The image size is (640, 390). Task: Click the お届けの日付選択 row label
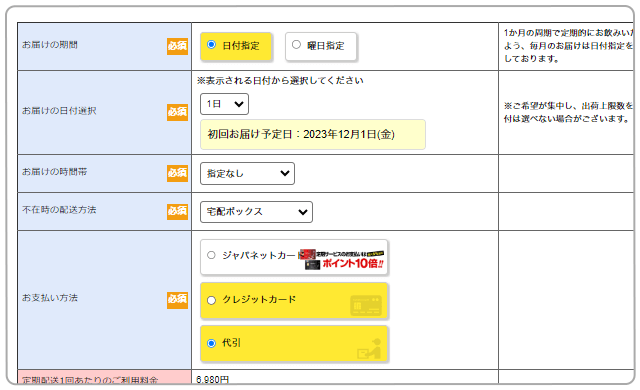click(x=59, y=111)
